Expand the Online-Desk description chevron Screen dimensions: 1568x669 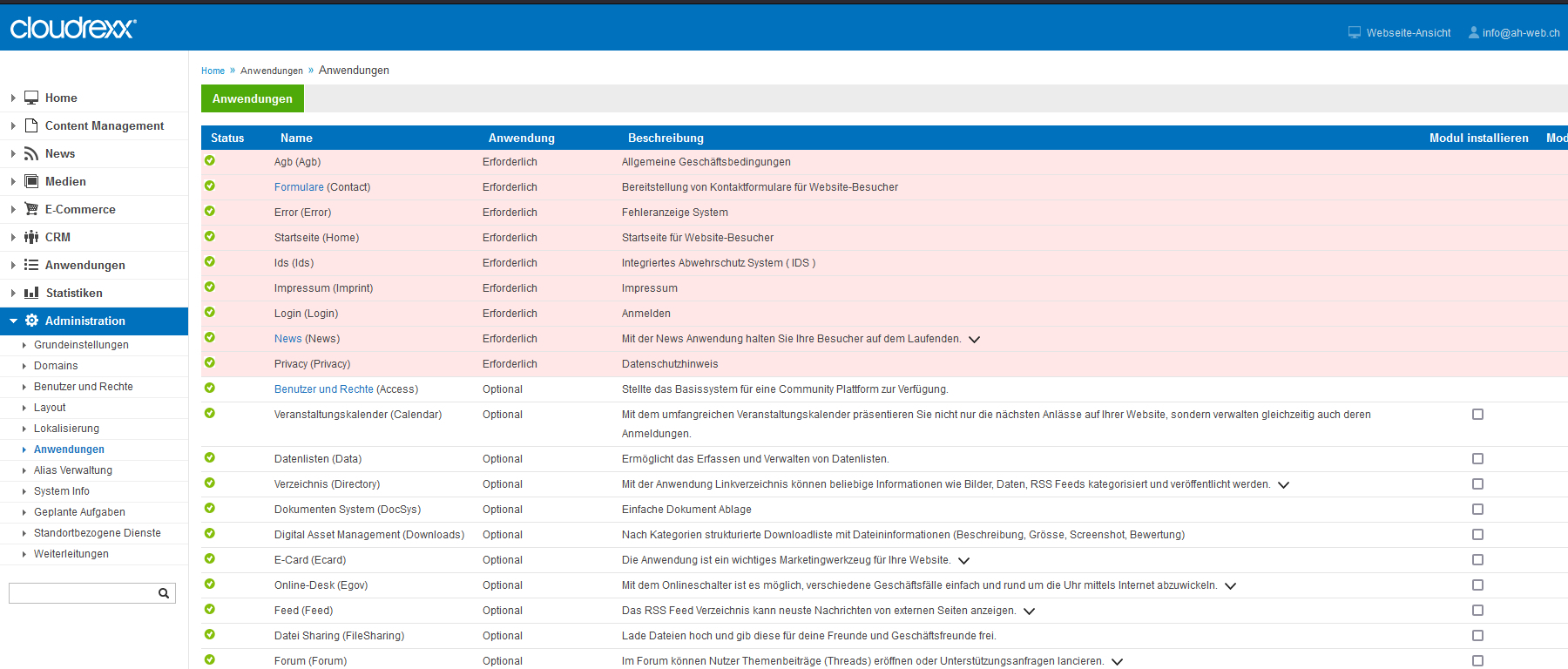[1230, 586]
